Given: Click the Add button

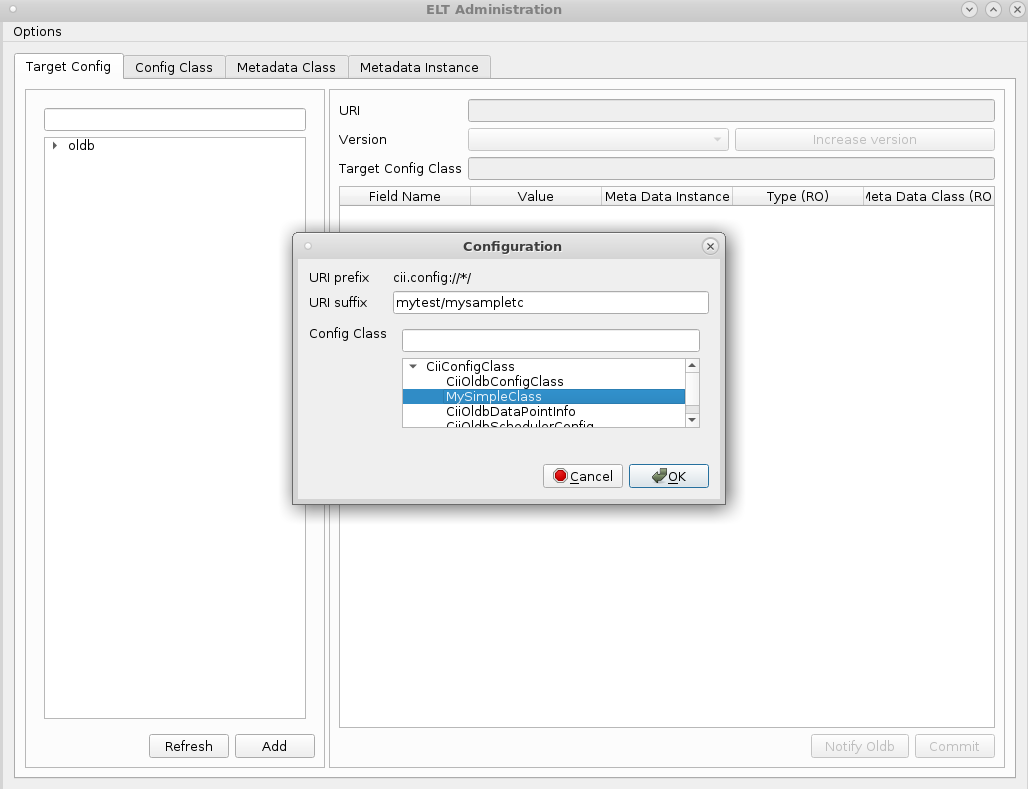Looking at the screenshot, I should point(274,746).
